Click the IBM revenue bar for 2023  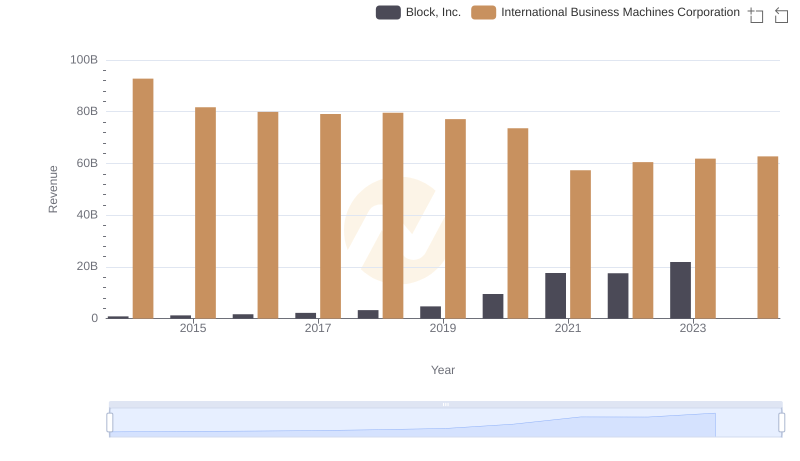pyautogui.click(x=705, y=238)
